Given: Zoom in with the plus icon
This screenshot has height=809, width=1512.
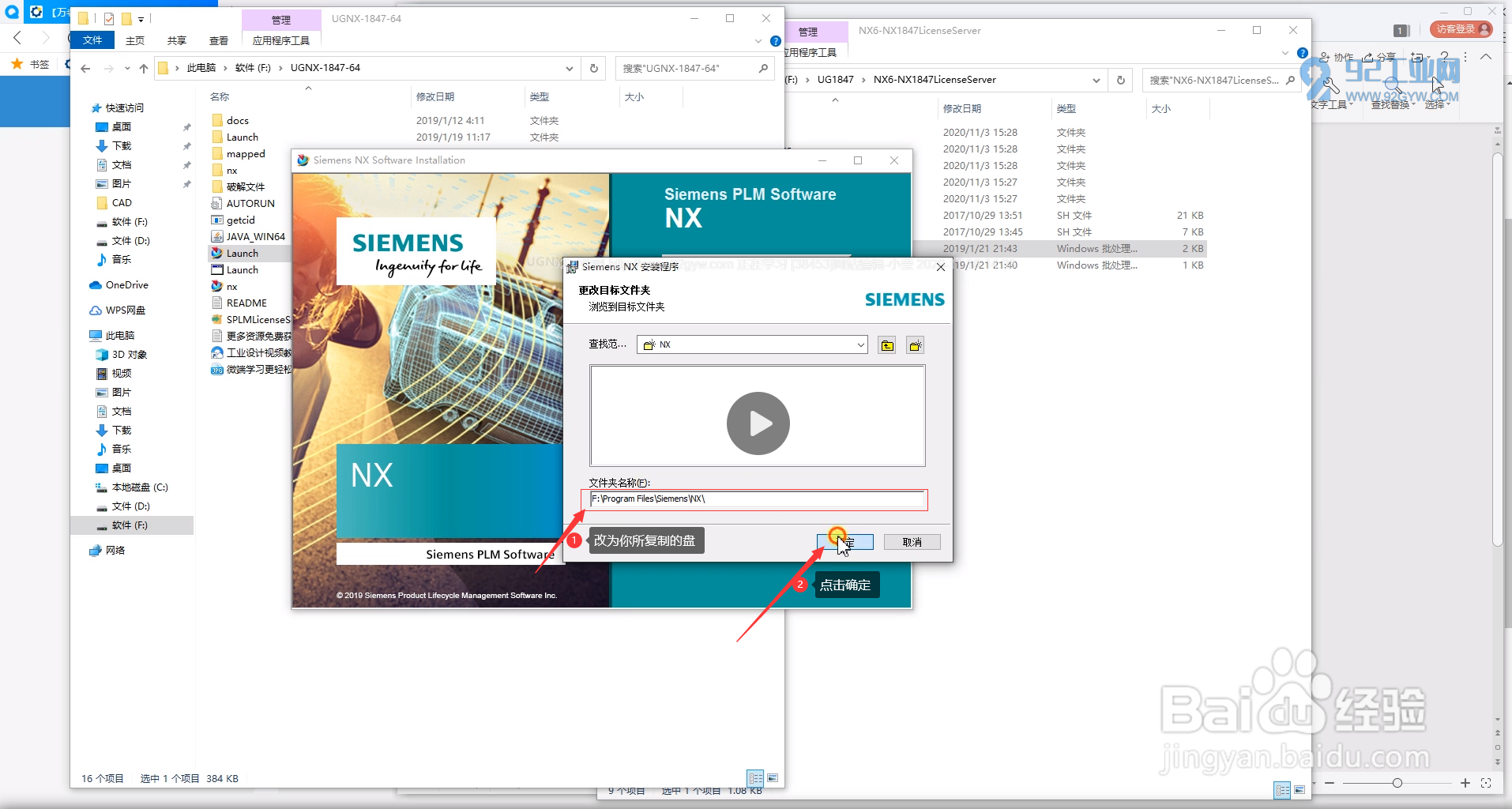Looking at the screenshot, I should point(1465,783).
